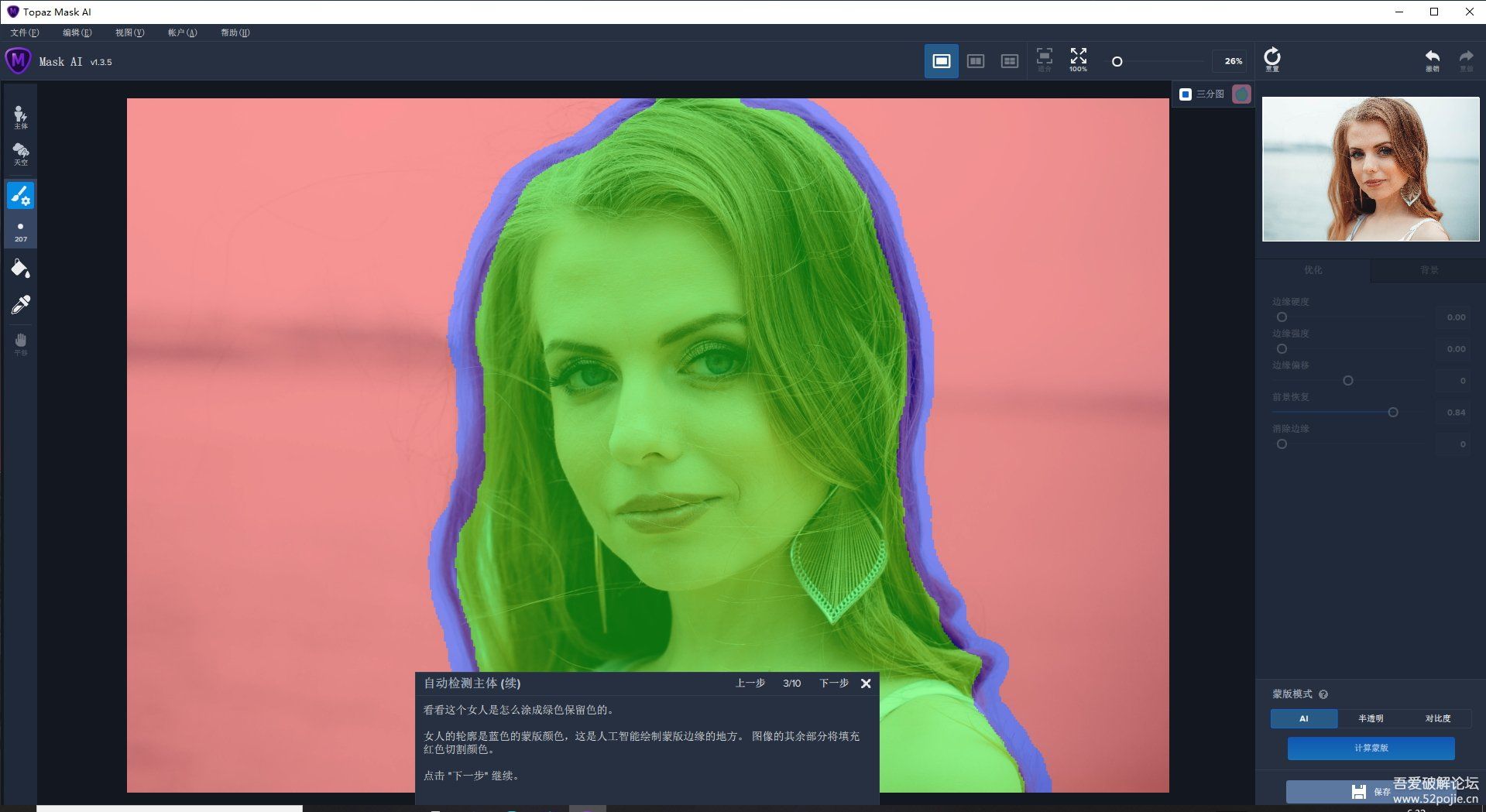Open the brush settings tool

[x=20, y=195]
